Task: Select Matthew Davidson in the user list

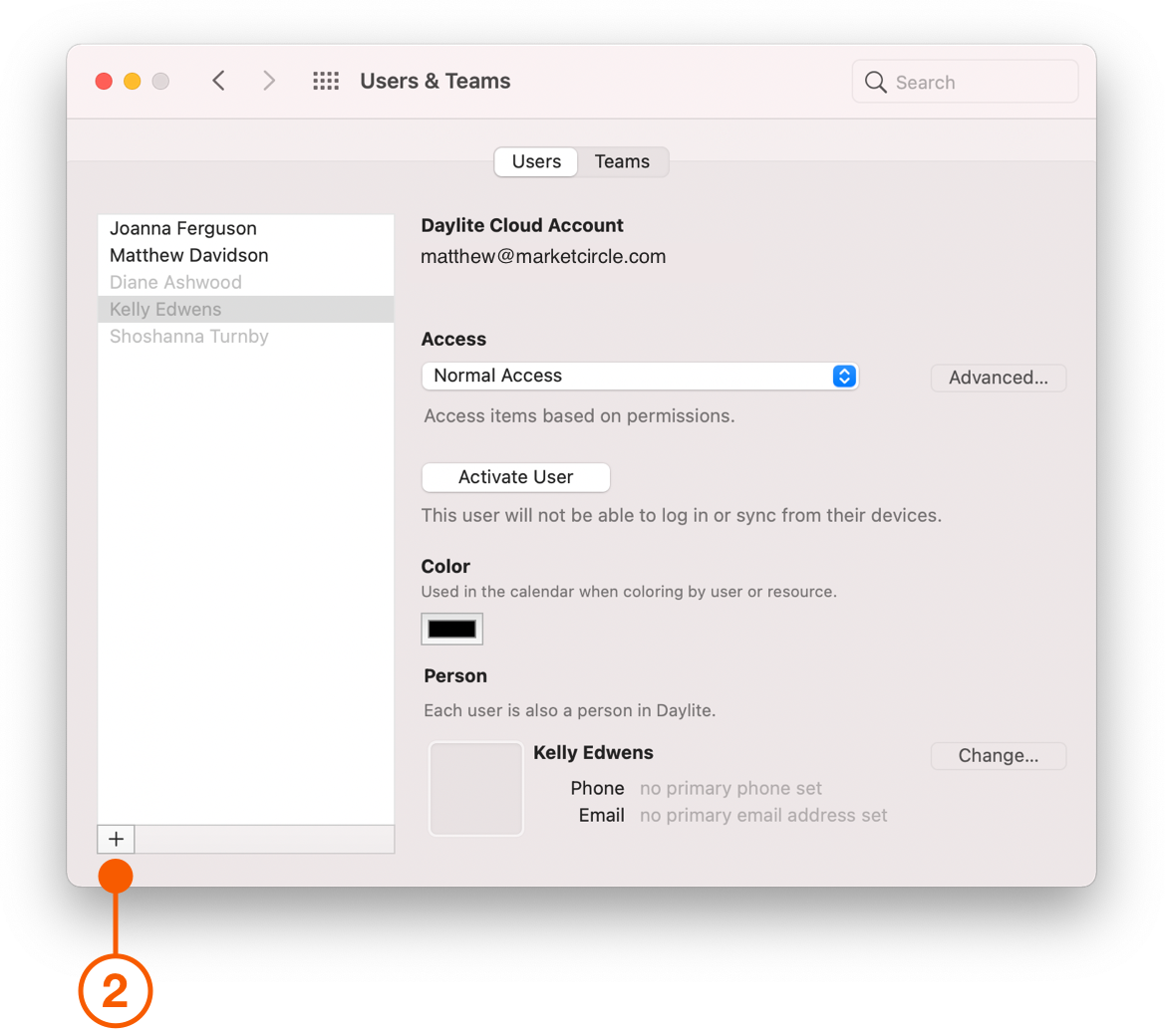Action: (x=188, y=255)
